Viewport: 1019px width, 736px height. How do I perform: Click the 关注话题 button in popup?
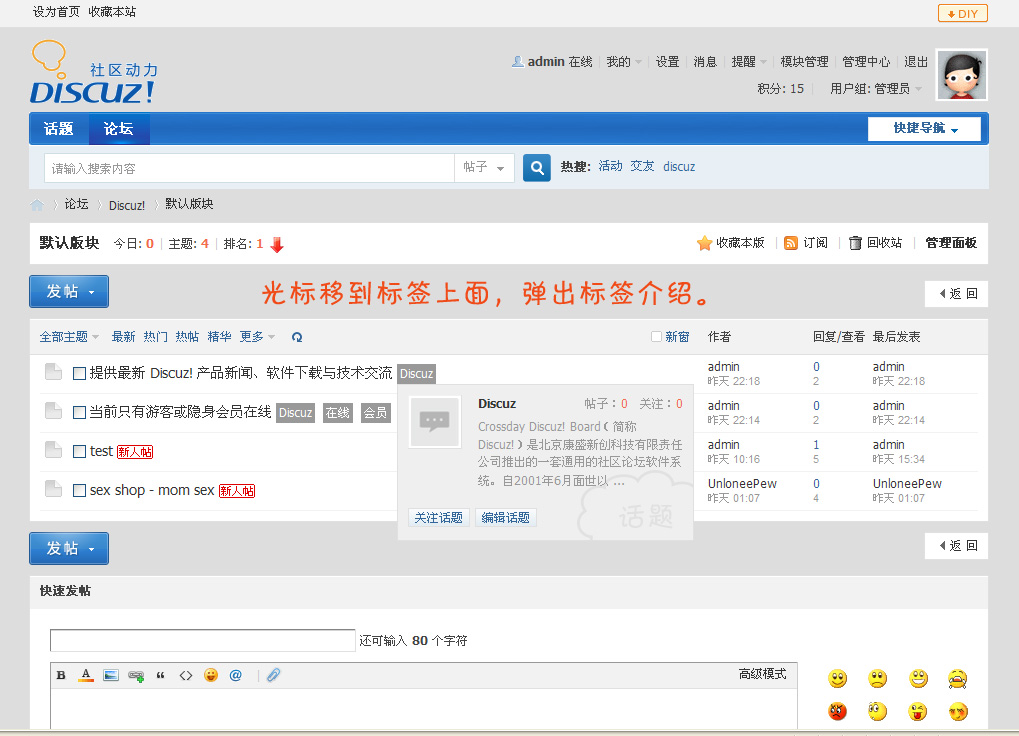tap(439, 517)
